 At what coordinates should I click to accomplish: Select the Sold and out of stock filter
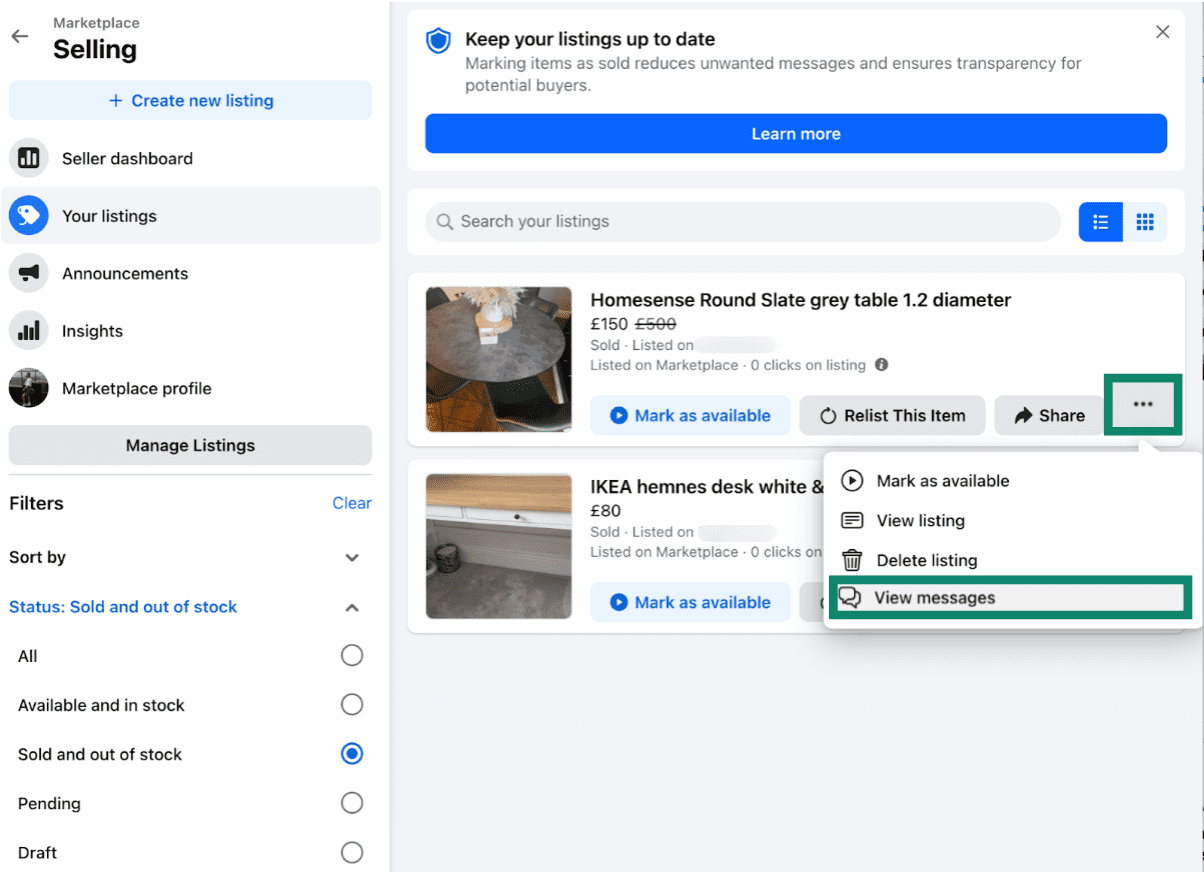point(352,754)
